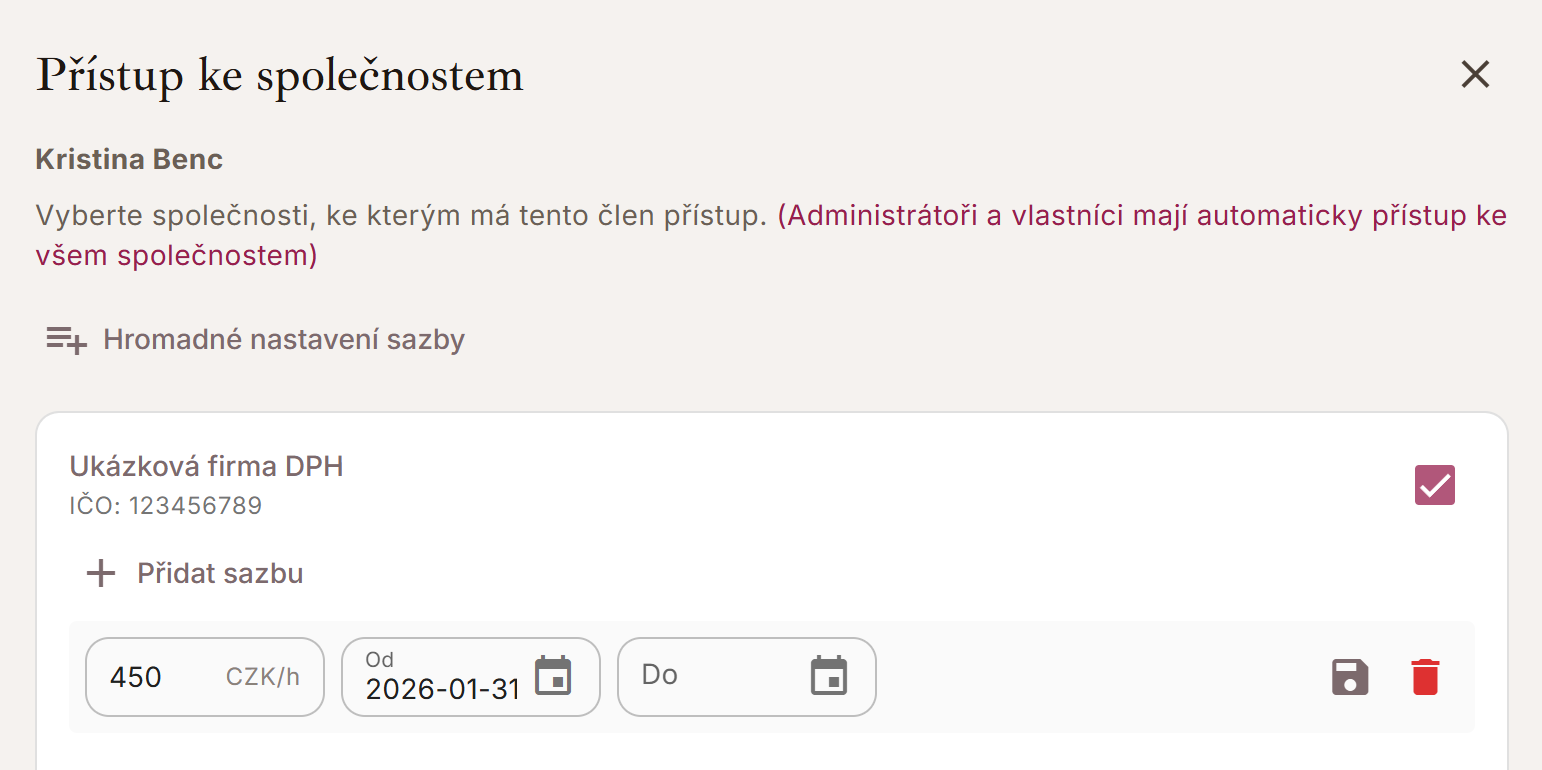Close the Přístup ke společnostem dialog
The image size is (1542, 770).
coord(1475,75)
